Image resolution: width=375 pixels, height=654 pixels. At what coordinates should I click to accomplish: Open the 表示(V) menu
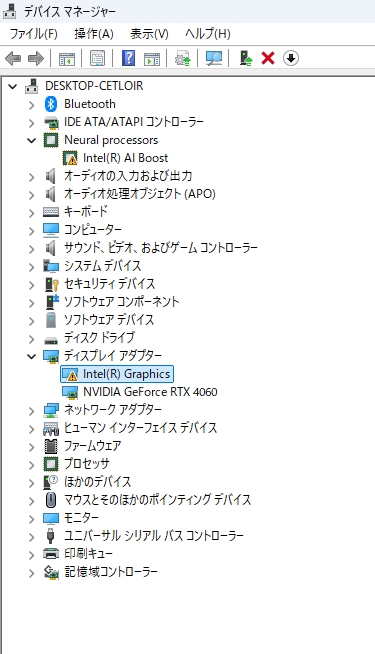[149, 34]
